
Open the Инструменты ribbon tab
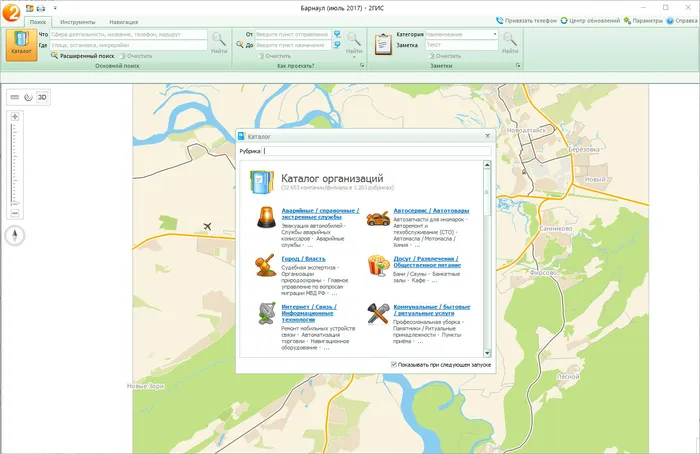point(78,22)
